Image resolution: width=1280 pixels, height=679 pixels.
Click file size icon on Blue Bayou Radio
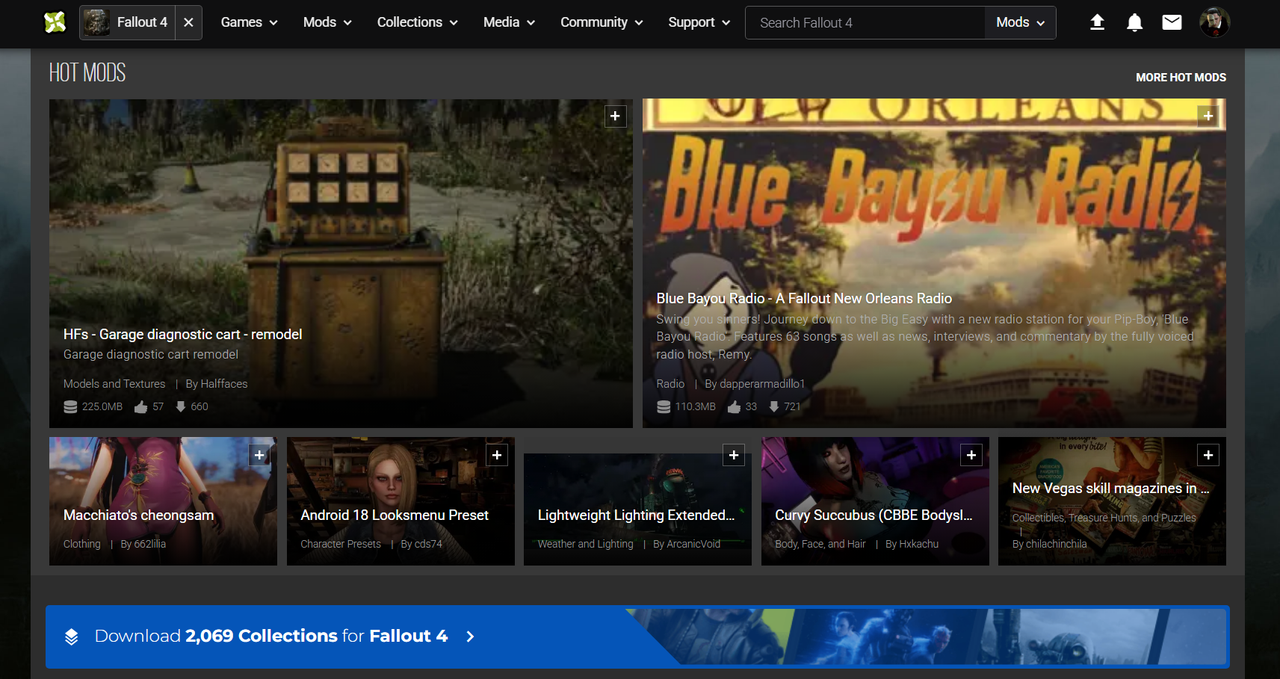663,407
